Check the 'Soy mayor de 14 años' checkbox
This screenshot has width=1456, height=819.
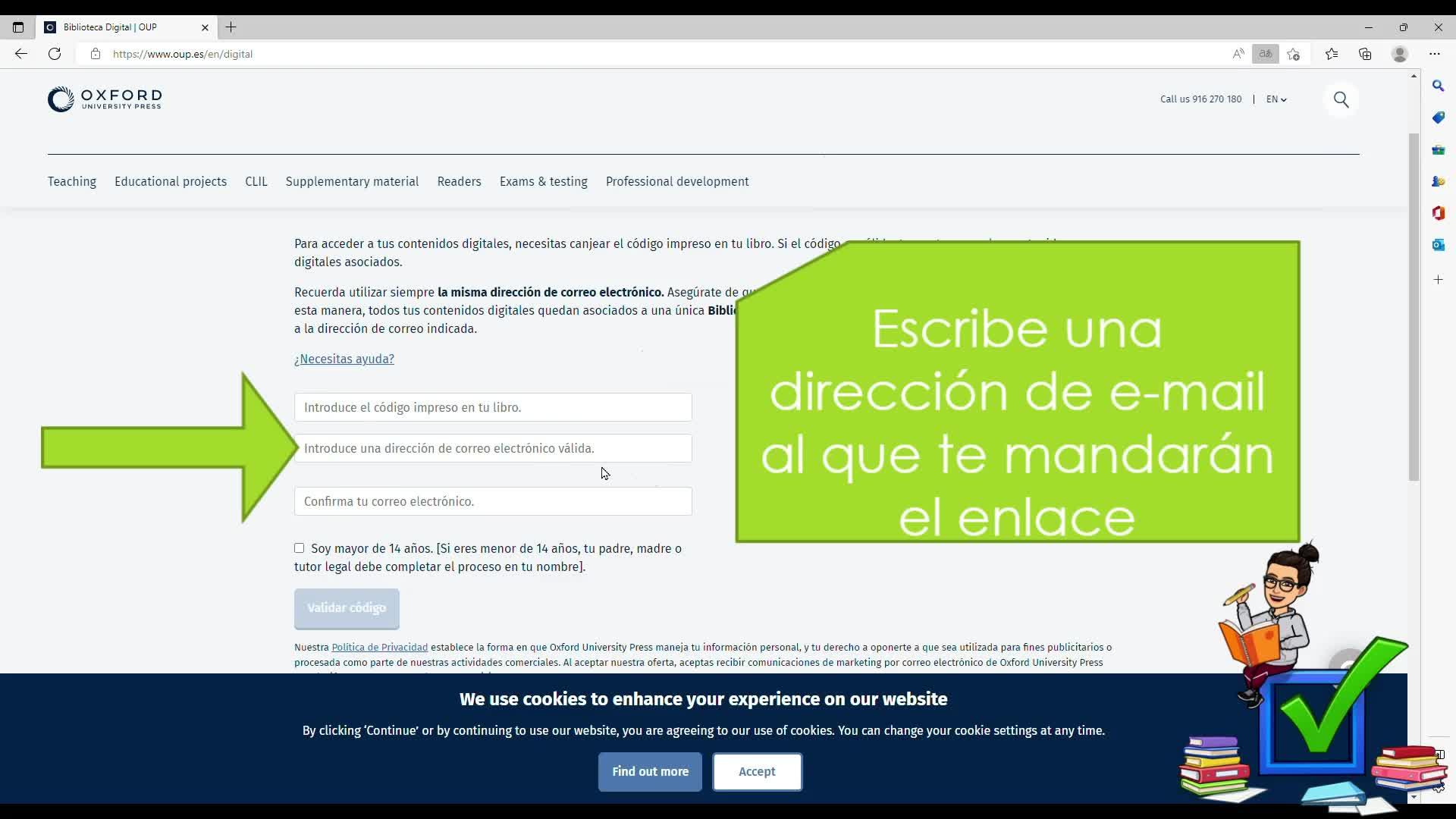click(300, 548)
